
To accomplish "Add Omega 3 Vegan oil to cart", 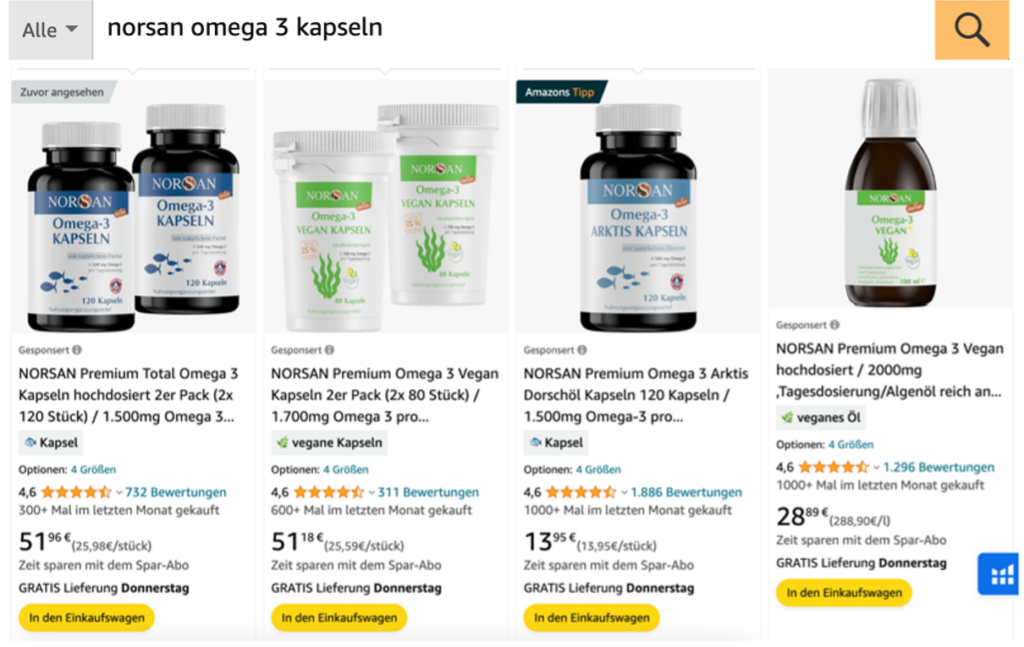I will click(844, 593).
